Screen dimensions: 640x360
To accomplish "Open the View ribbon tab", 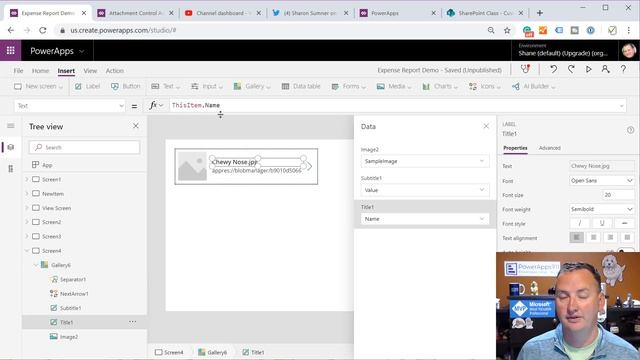I will point(90,71).
